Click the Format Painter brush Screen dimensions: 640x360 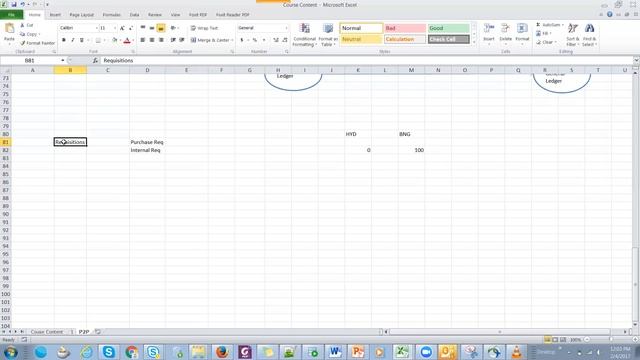pyautogui.click(x=37, y=43)
